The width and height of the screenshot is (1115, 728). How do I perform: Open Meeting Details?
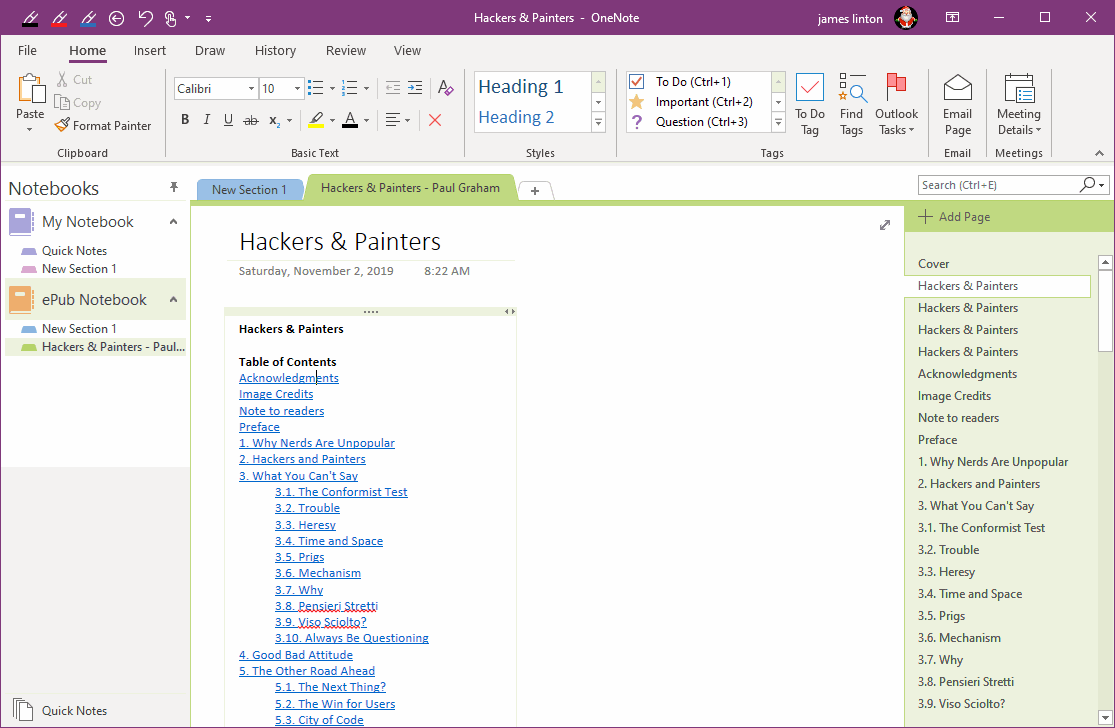pyautogui.click(x=1018, y=100)
